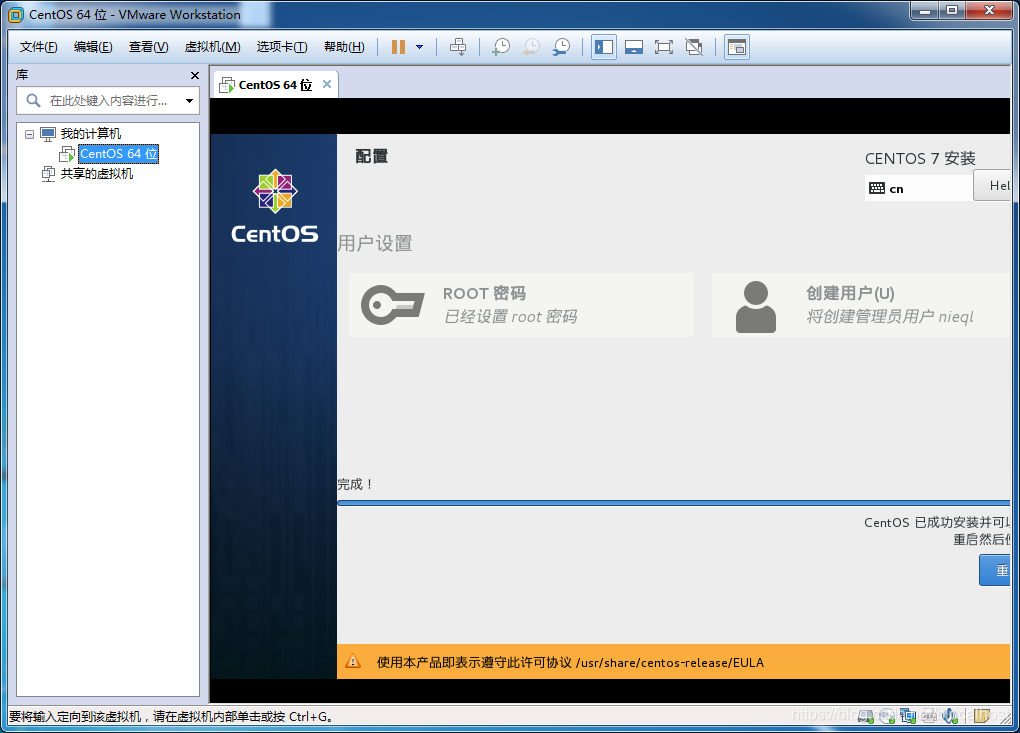Click the Send Ctrl+Alt+Del icon
Image resolution: width=1020 pixels, height=733 pixels.
coord(458,47)
